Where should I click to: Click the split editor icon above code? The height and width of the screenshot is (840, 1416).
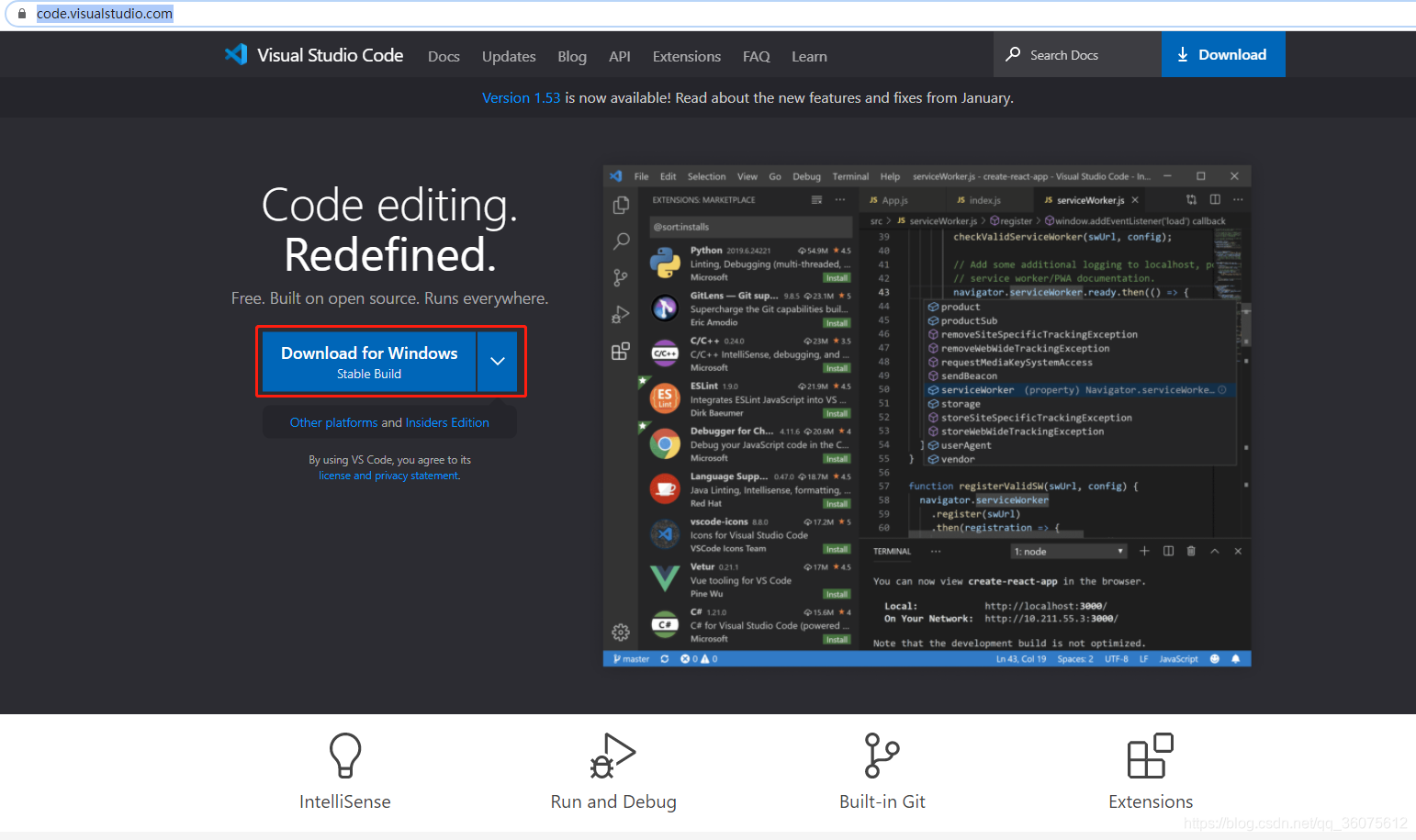click(1215, 199)
